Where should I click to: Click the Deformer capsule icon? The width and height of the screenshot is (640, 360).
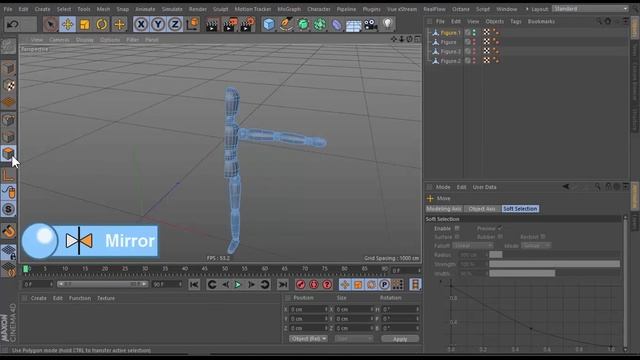pyautogui.click(x=336, y=24)
